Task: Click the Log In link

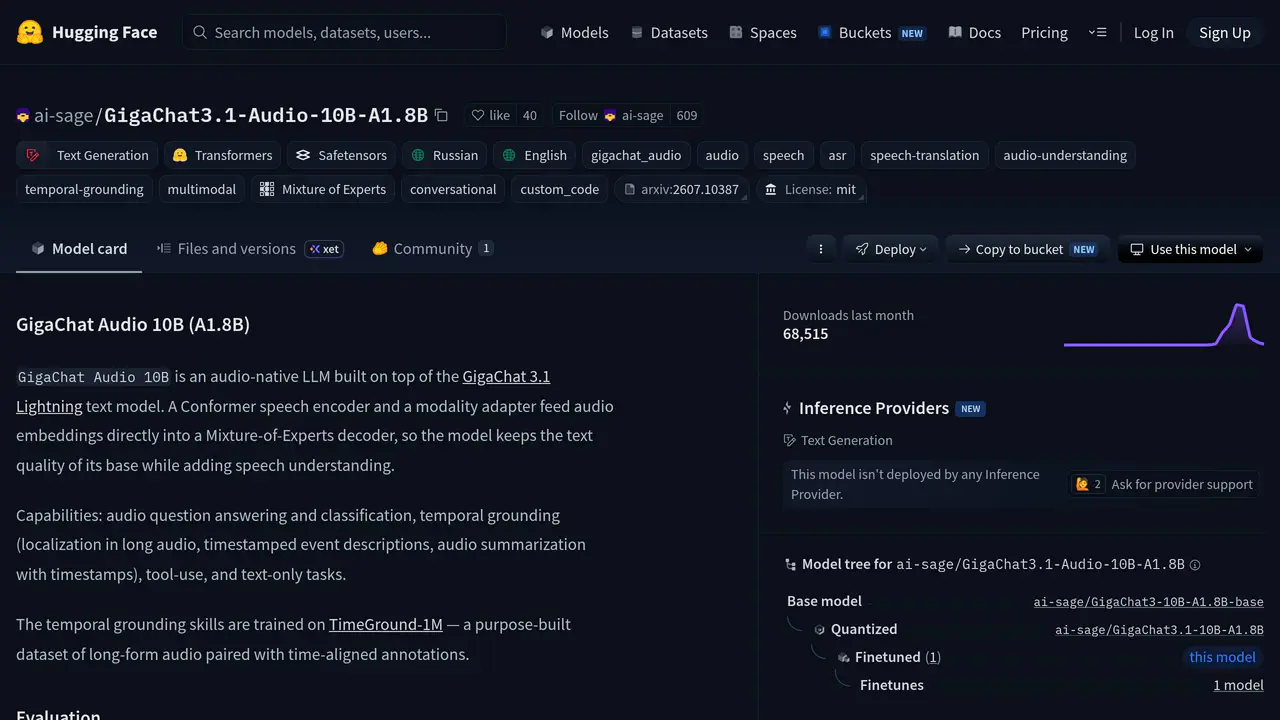Action: [x=1153, y=32]
